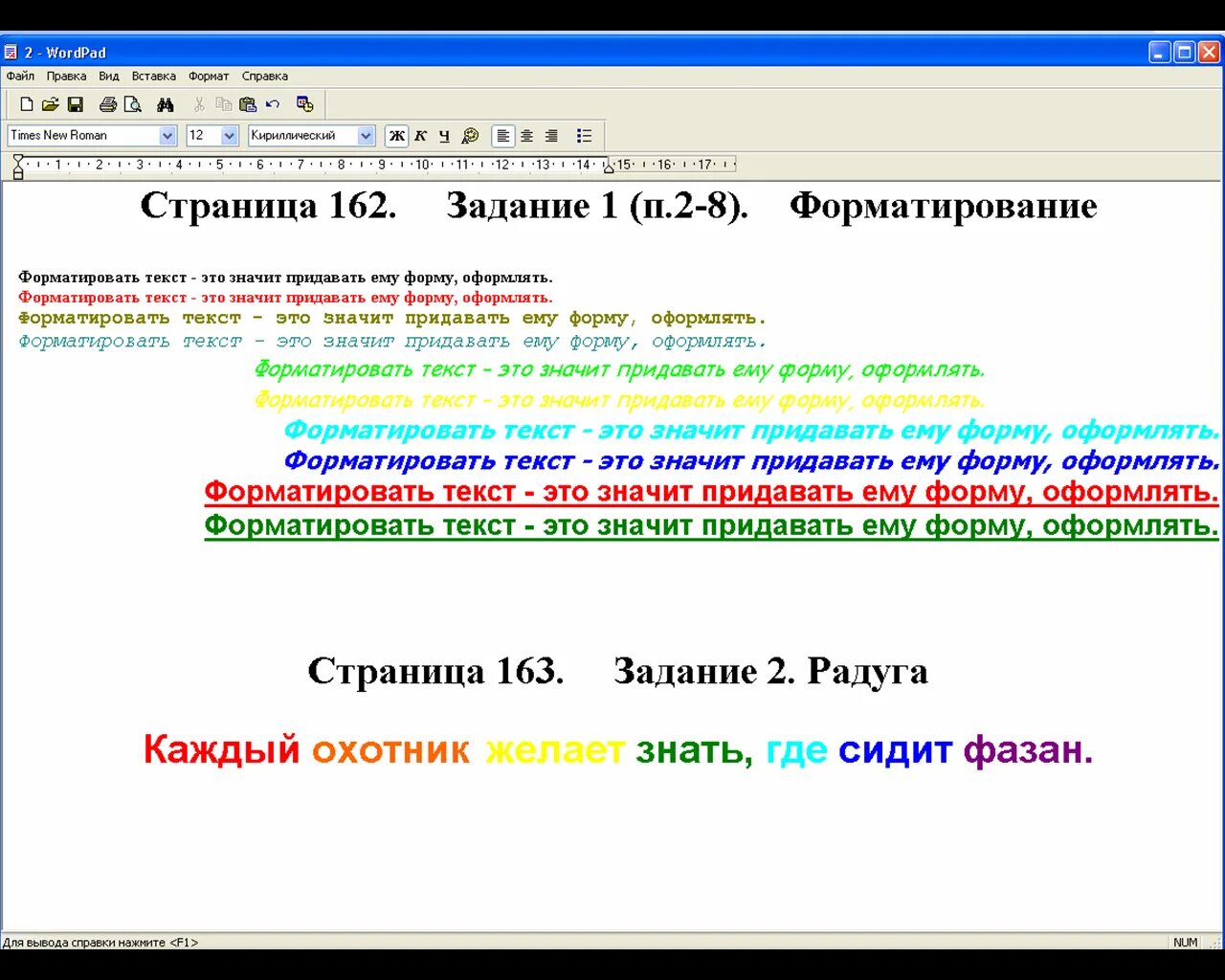Screen dimensions: 1225x980
Task: Launch Find using the binoculars icon
Action: (166, 104)
